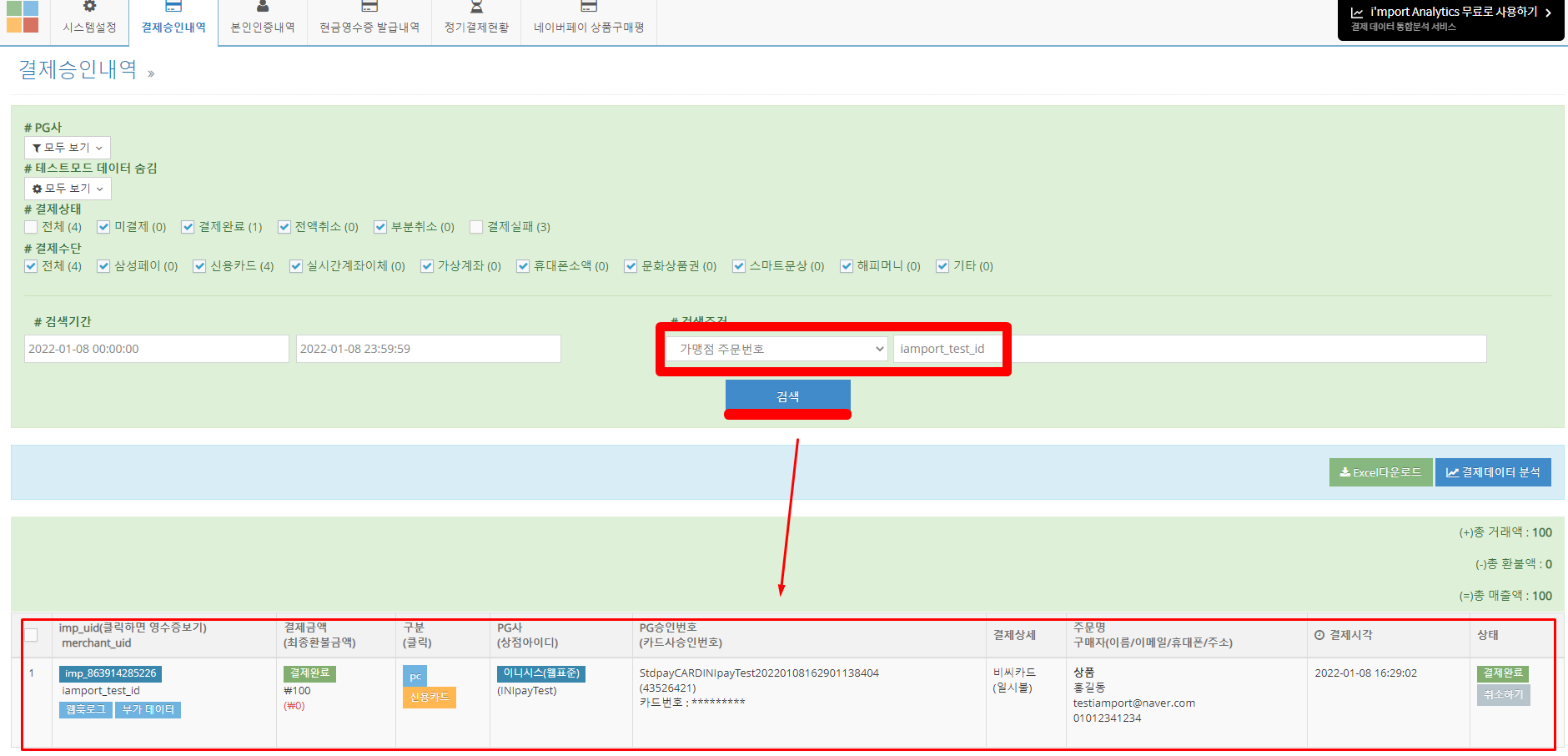Click the 검색 button
This screenshot has width=1568, height=756.
tap(788, 396)
